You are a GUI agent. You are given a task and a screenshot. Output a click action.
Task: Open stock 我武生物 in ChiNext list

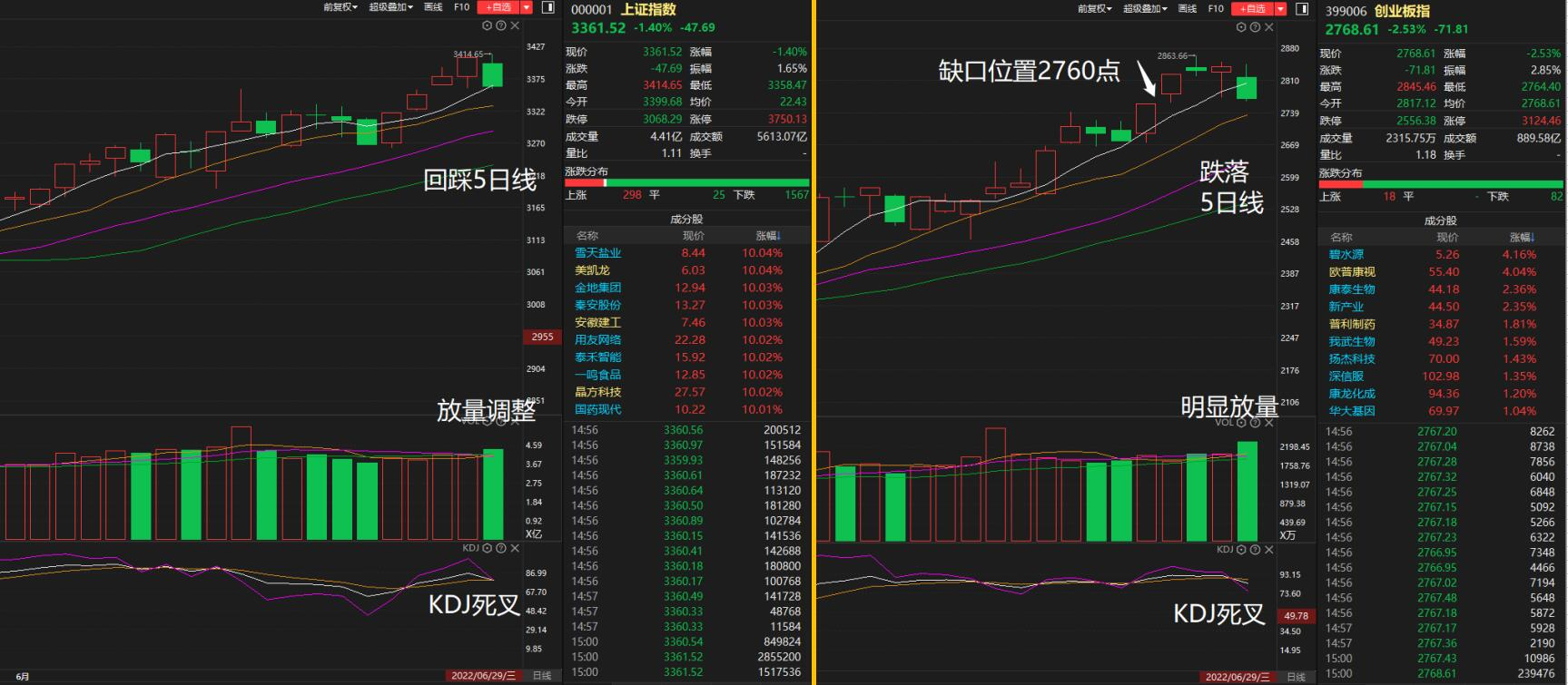(1352, 342)
